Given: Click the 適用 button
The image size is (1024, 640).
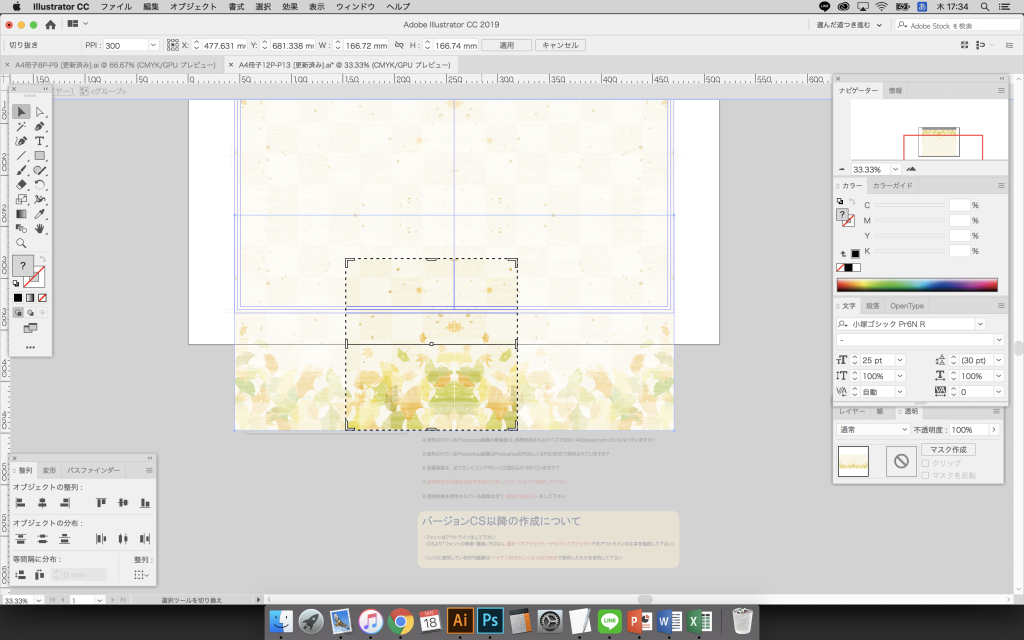Looking at the screenshot, I should click(x=506, y=45).
